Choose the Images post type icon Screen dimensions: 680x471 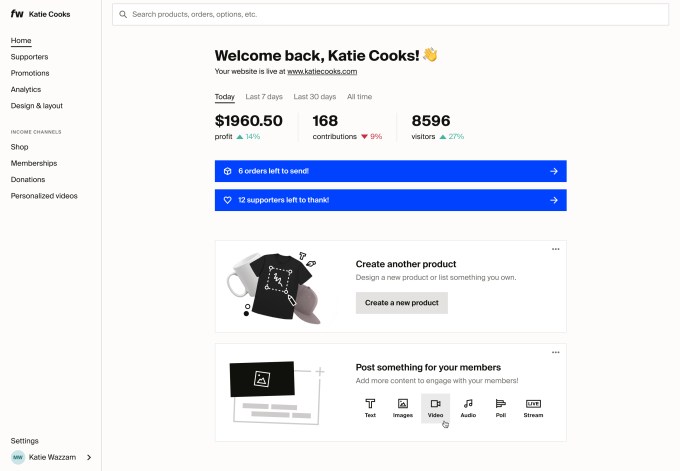click(x=403, y=404)
